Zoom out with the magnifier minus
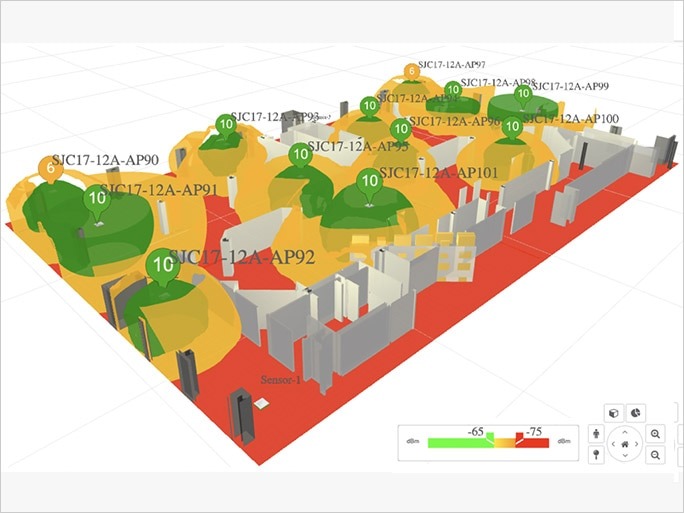Image resolution: width=684 pixels, height=513 pixels. (655, 455)
